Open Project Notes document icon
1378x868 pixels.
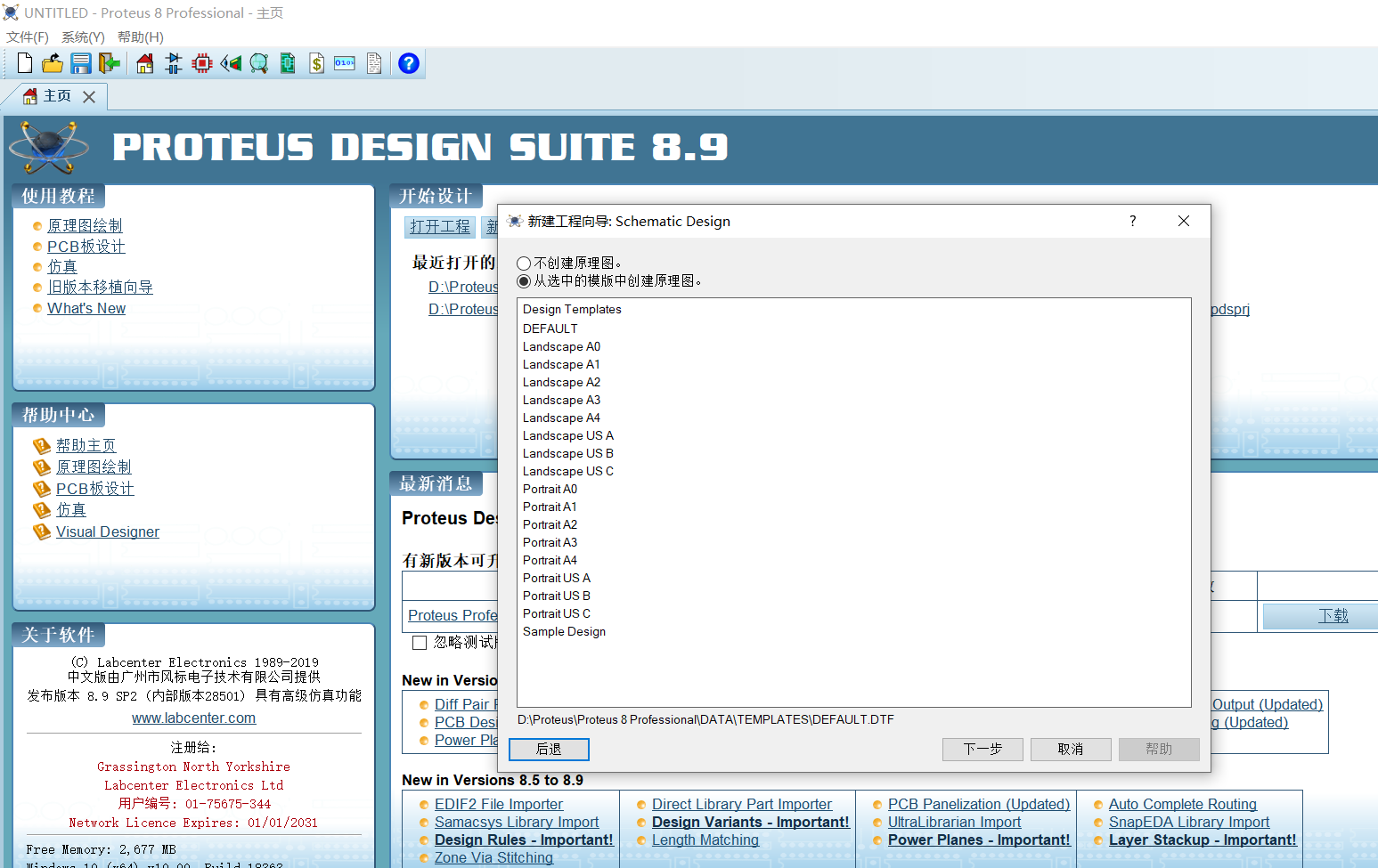tap(374, 63)
